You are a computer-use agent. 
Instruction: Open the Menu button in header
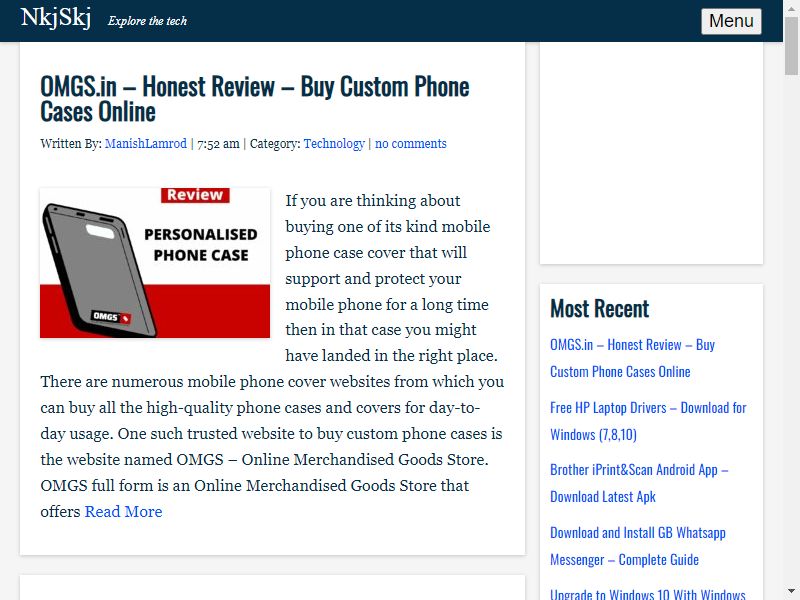[731, 21]
